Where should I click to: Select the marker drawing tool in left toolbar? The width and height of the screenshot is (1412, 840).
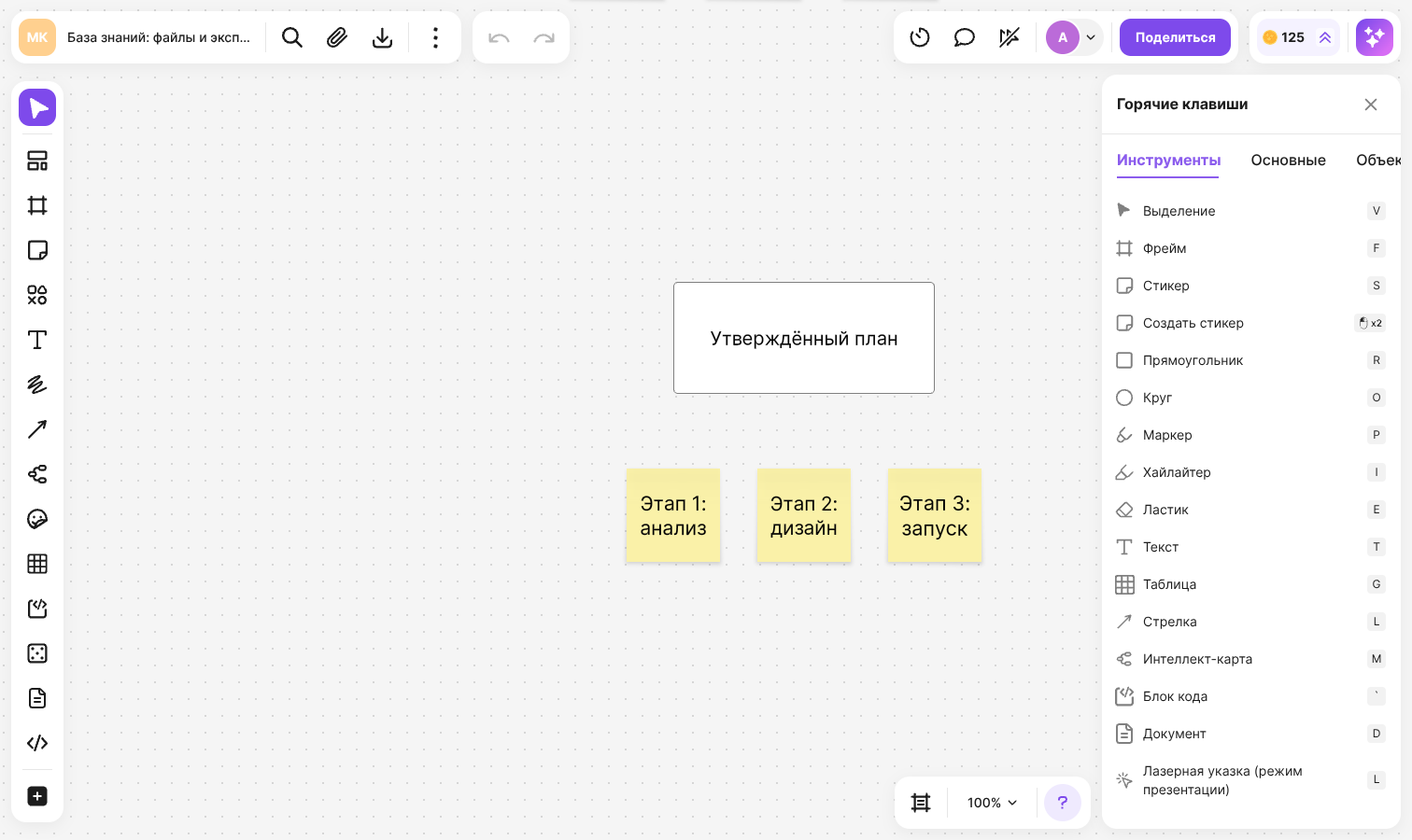(x=37, y=385)
